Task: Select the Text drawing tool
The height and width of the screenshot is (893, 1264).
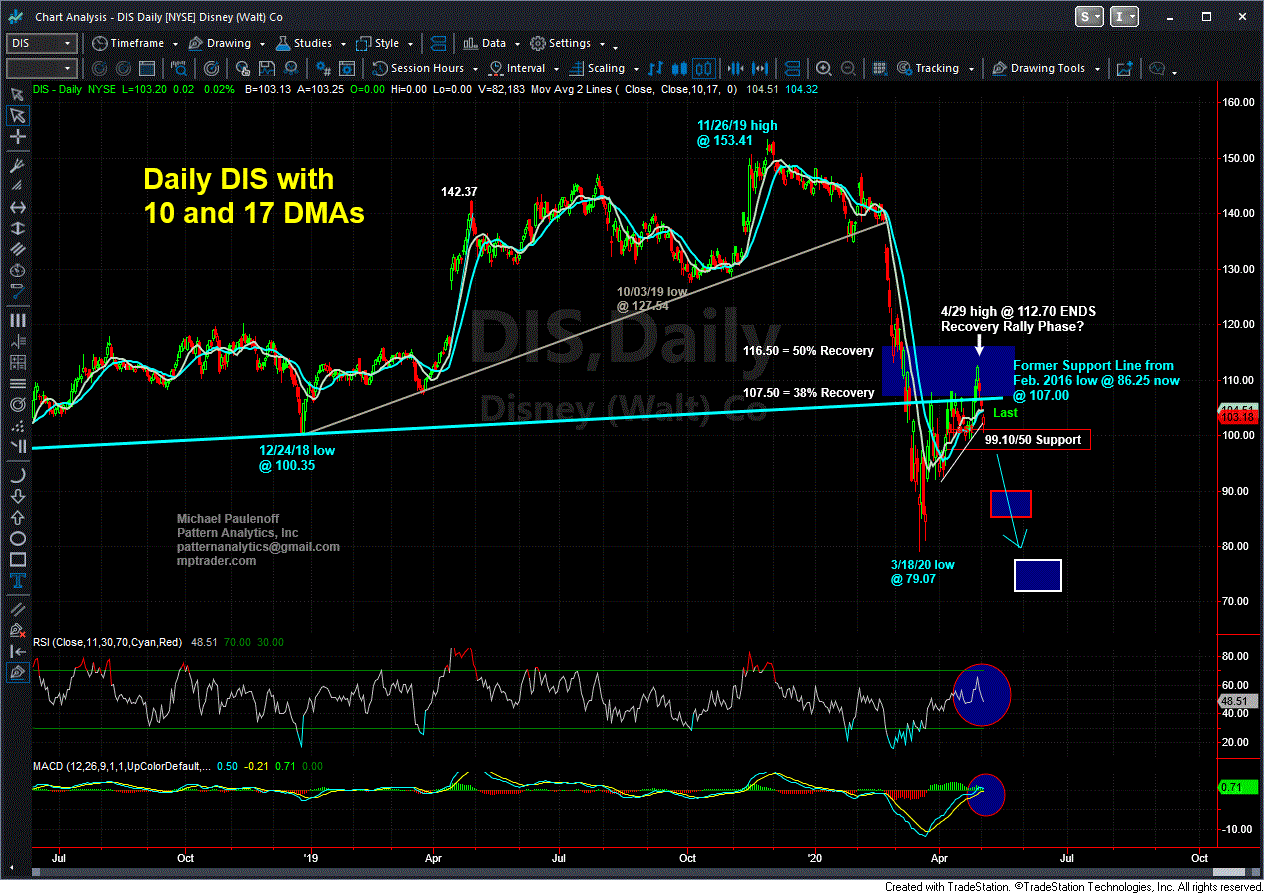Action: [x=17, y=581]
